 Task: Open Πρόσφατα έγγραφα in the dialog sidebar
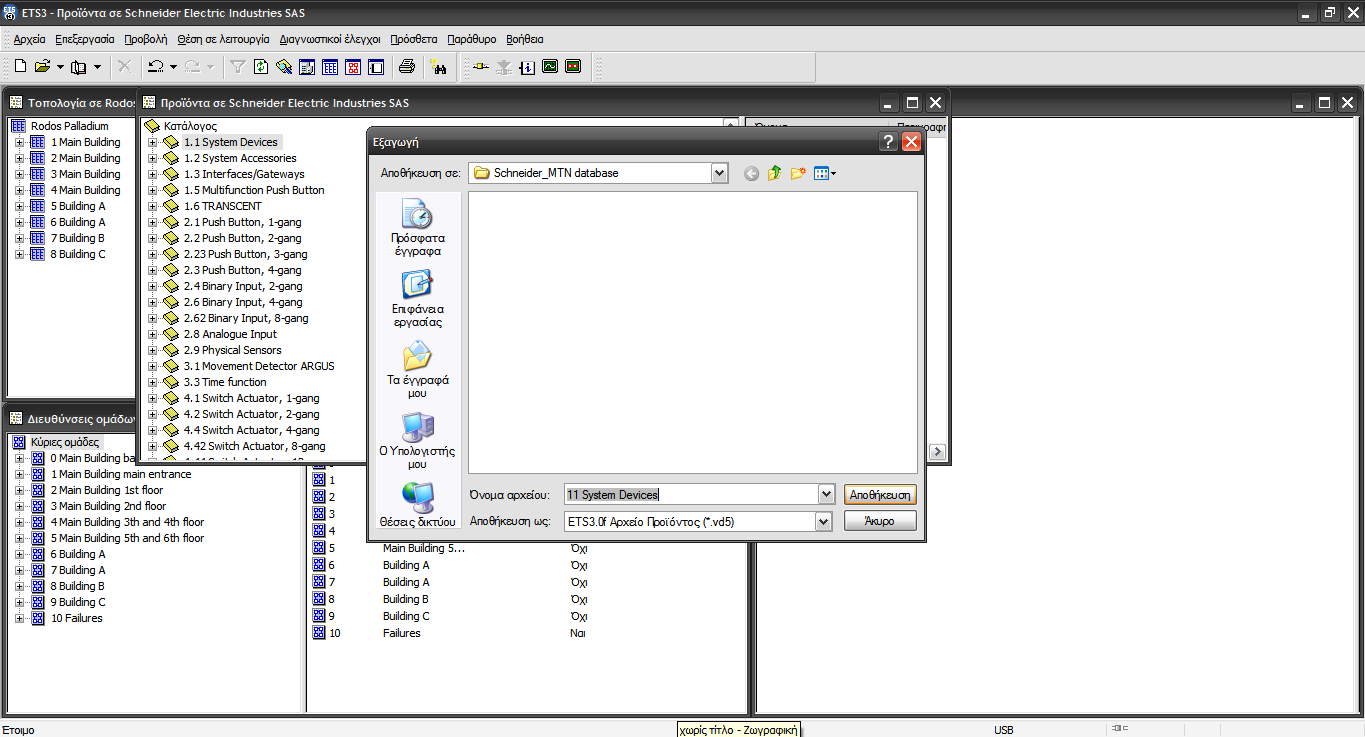point(418,229)
